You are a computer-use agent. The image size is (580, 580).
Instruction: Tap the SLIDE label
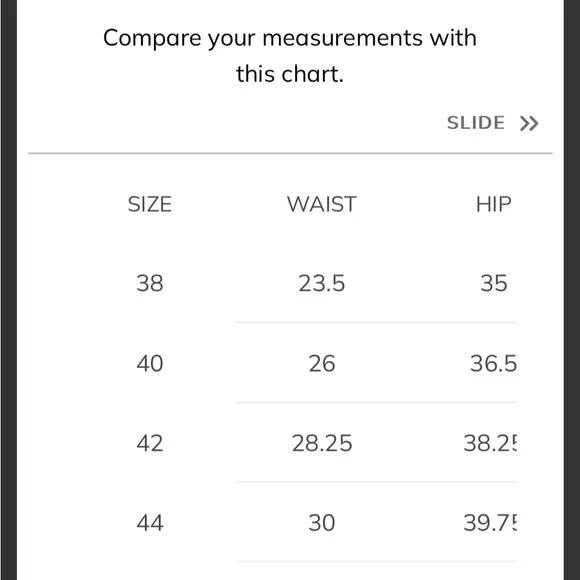point(476,123)
